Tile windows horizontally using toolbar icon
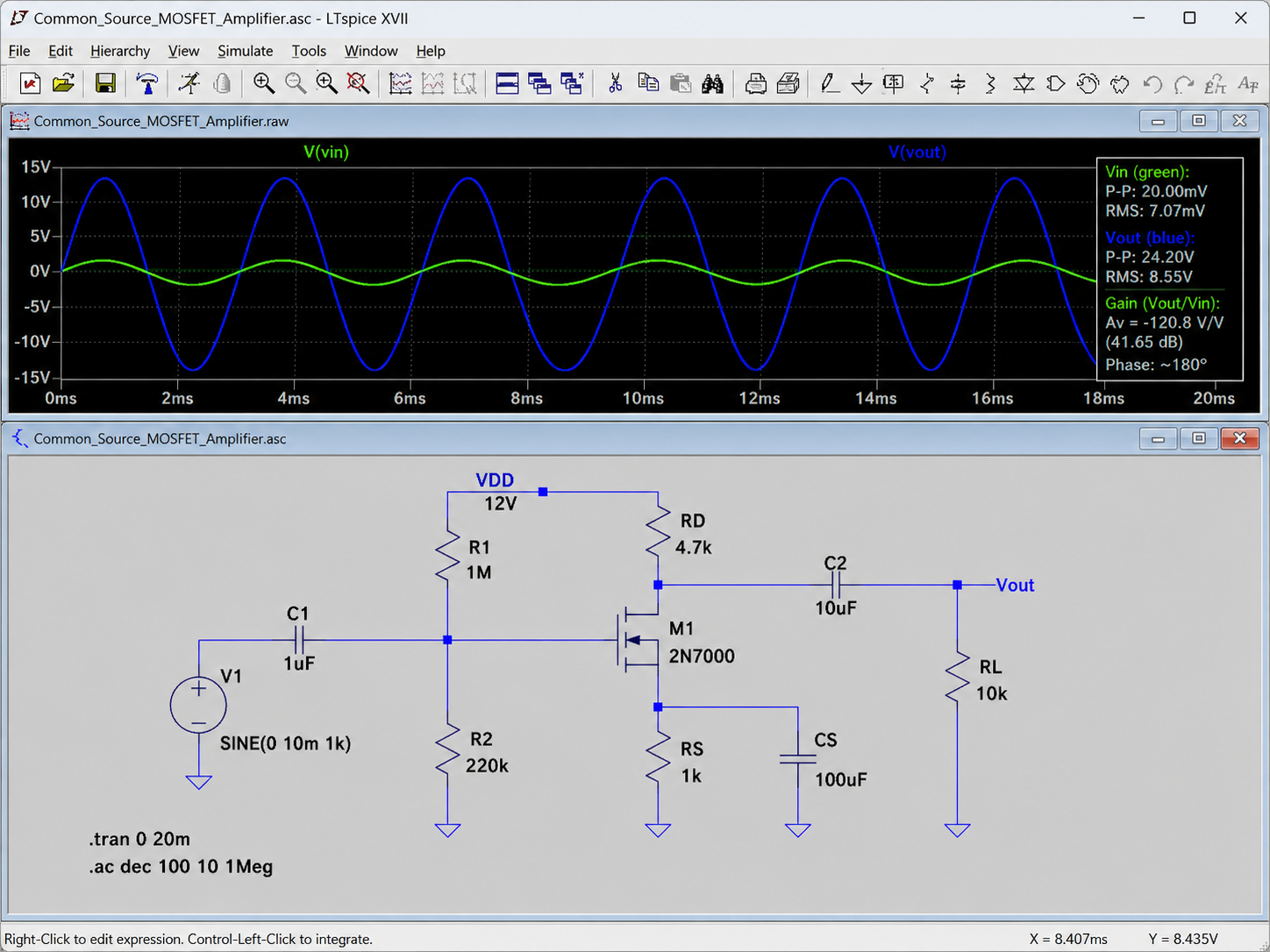This screenshot has width=1270, height=952. pos(507,83)
